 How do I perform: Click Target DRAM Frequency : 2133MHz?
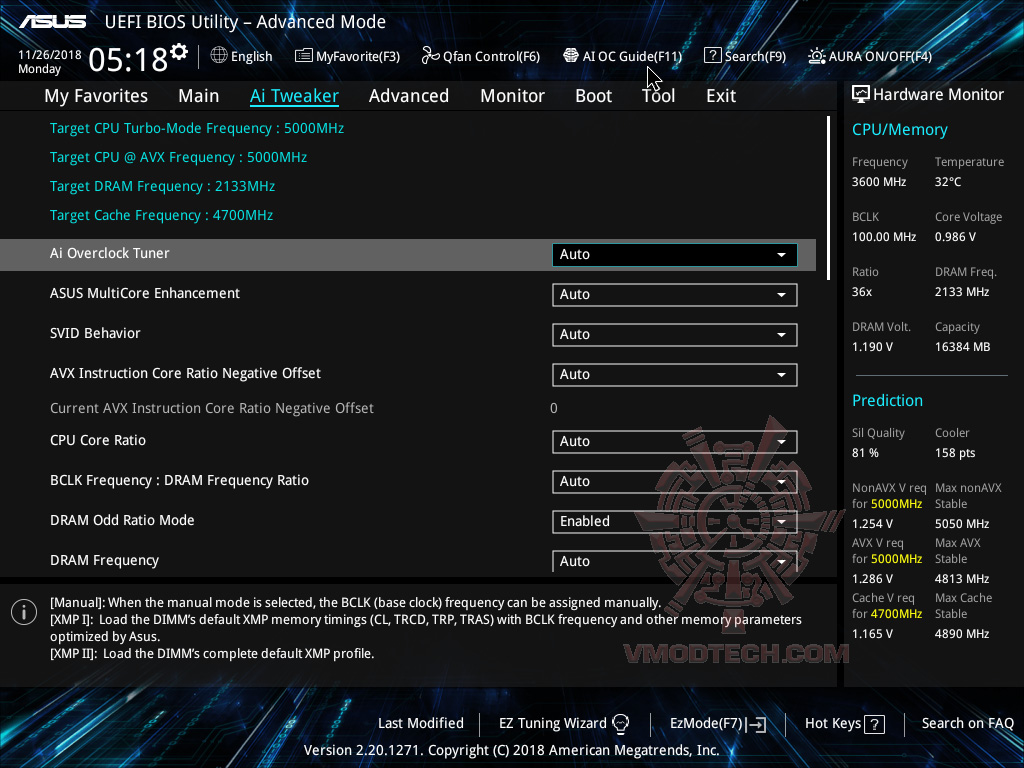pos(162,187)
